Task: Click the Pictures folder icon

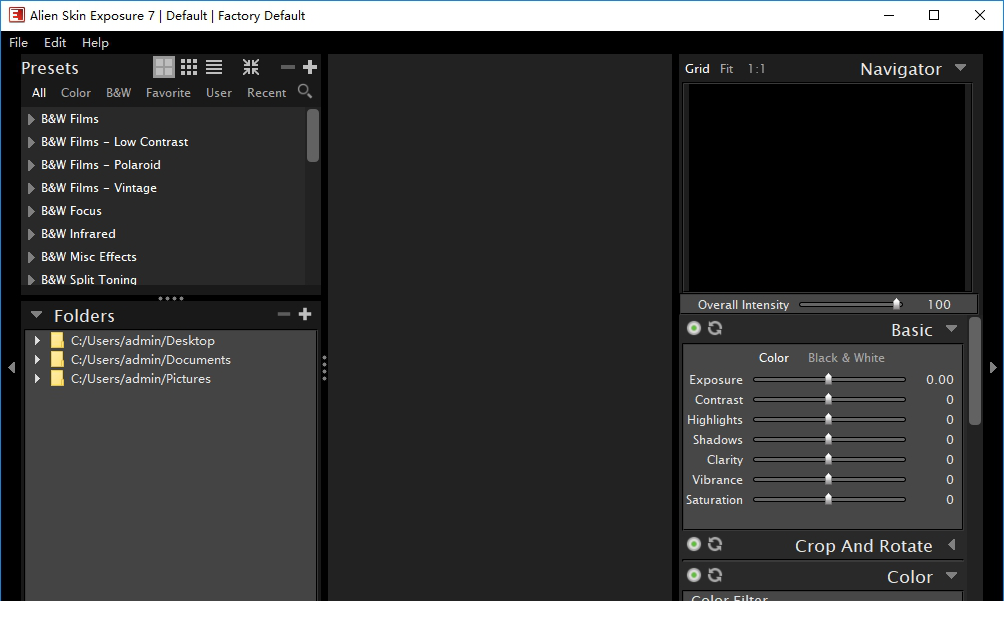Action: tap(57, 378)
